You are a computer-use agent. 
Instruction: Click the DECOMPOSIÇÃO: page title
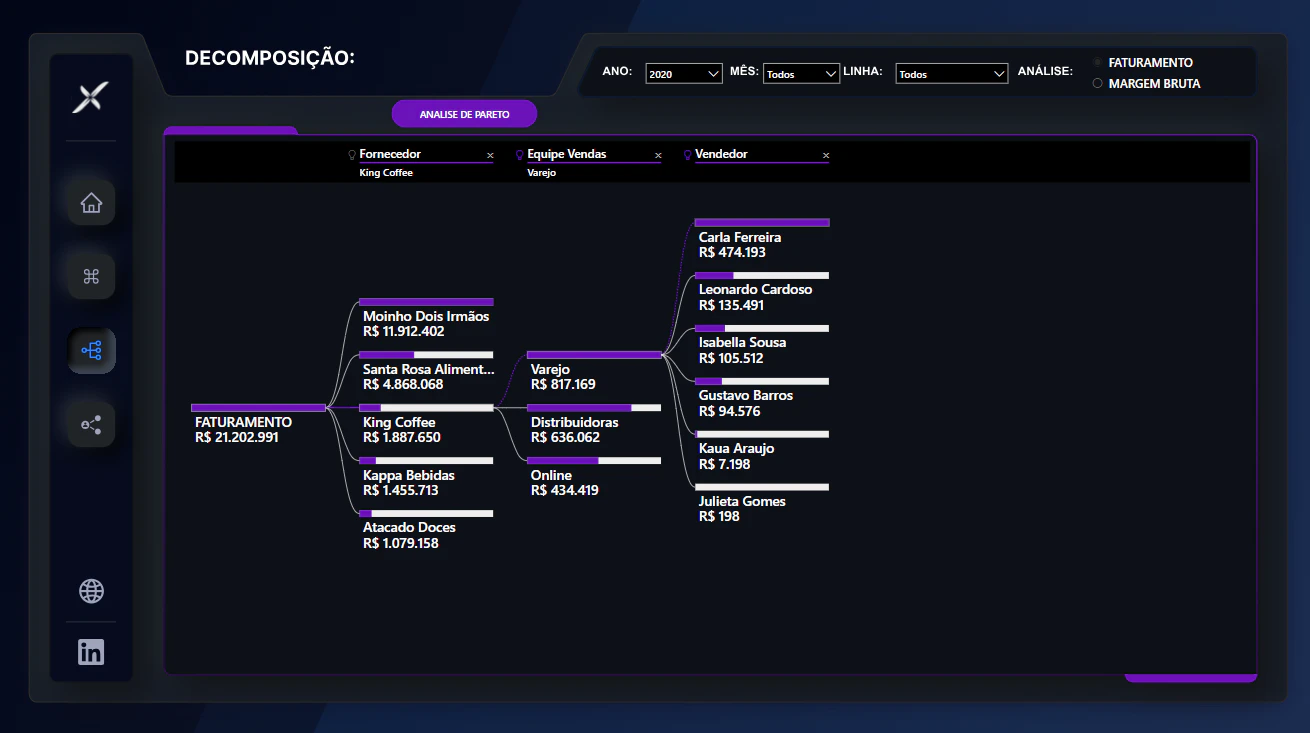[x=270, y=59]
